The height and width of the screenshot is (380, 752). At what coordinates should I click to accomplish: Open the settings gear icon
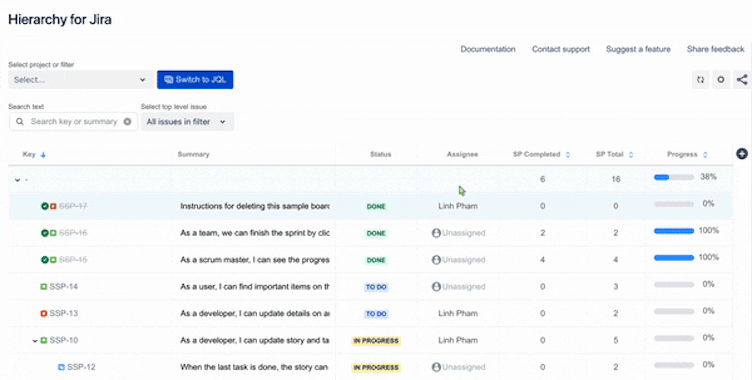(x=721, y=80)
